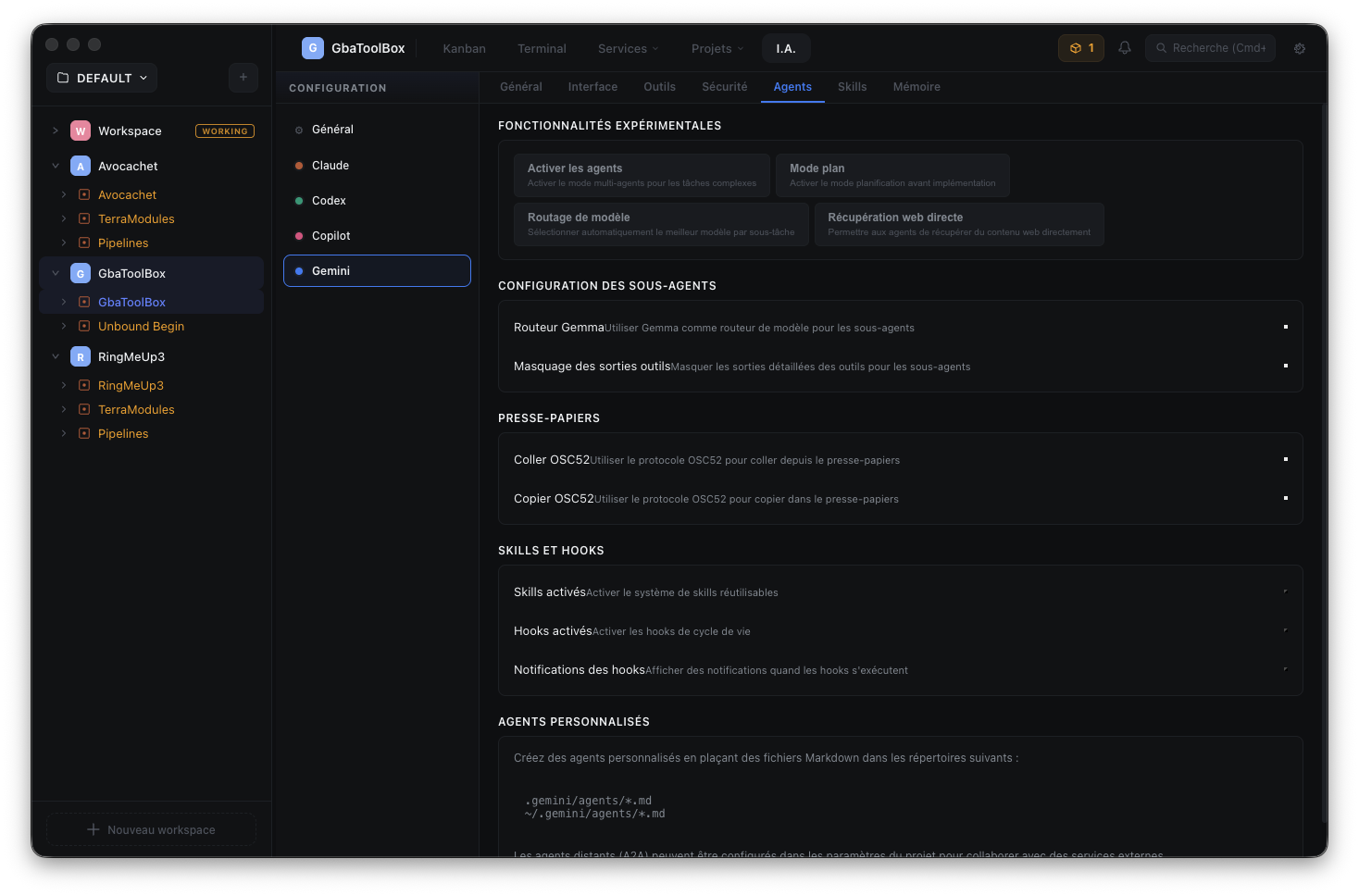
Task: Toggle the Masquage des sorties outils switch
Action: click(x=1285, y=366)
